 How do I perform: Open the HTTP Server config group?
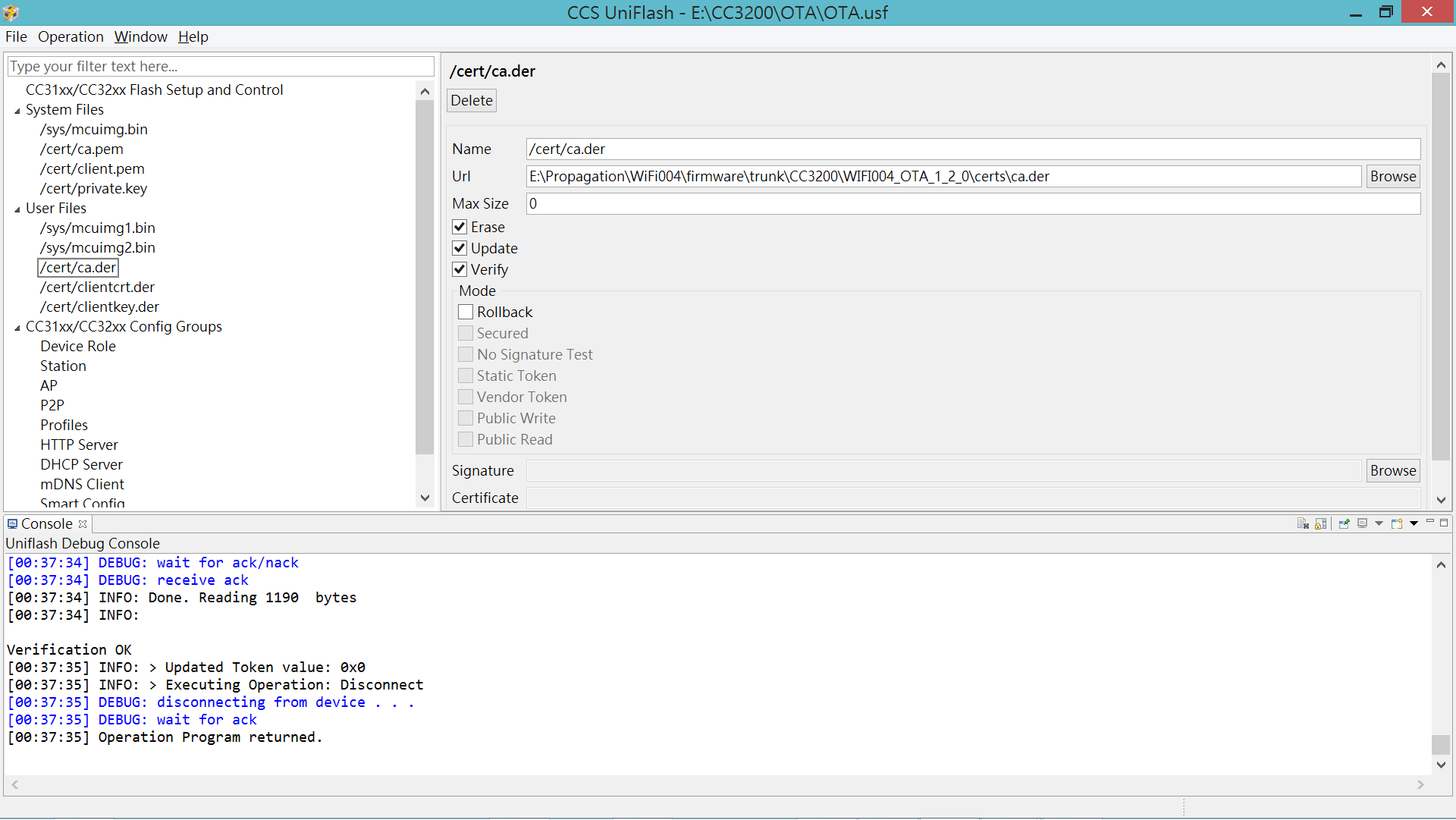79,445
